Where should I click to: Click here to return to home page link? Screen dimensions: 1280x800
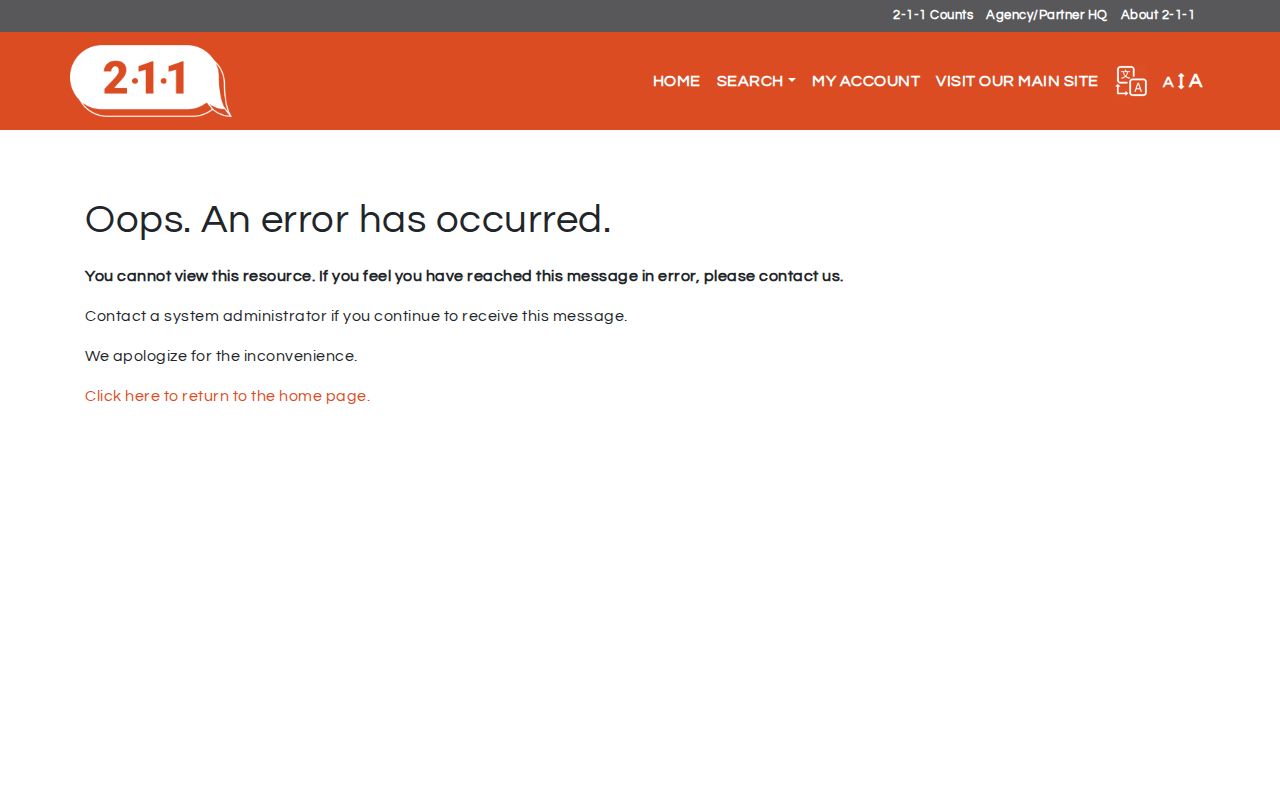pyautogui.click(x=227, y=396)
